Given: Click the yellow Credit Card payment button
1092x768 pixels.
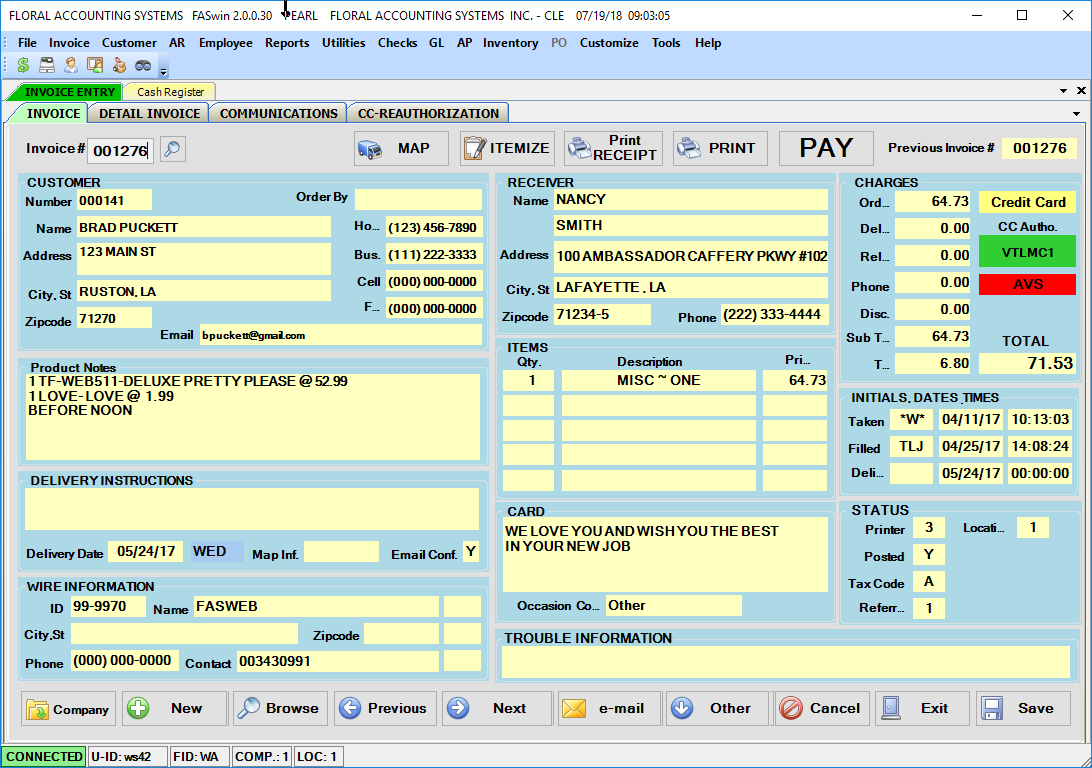Looking at the screenshot, I should pyautogui.click(x=1028, y=203).
